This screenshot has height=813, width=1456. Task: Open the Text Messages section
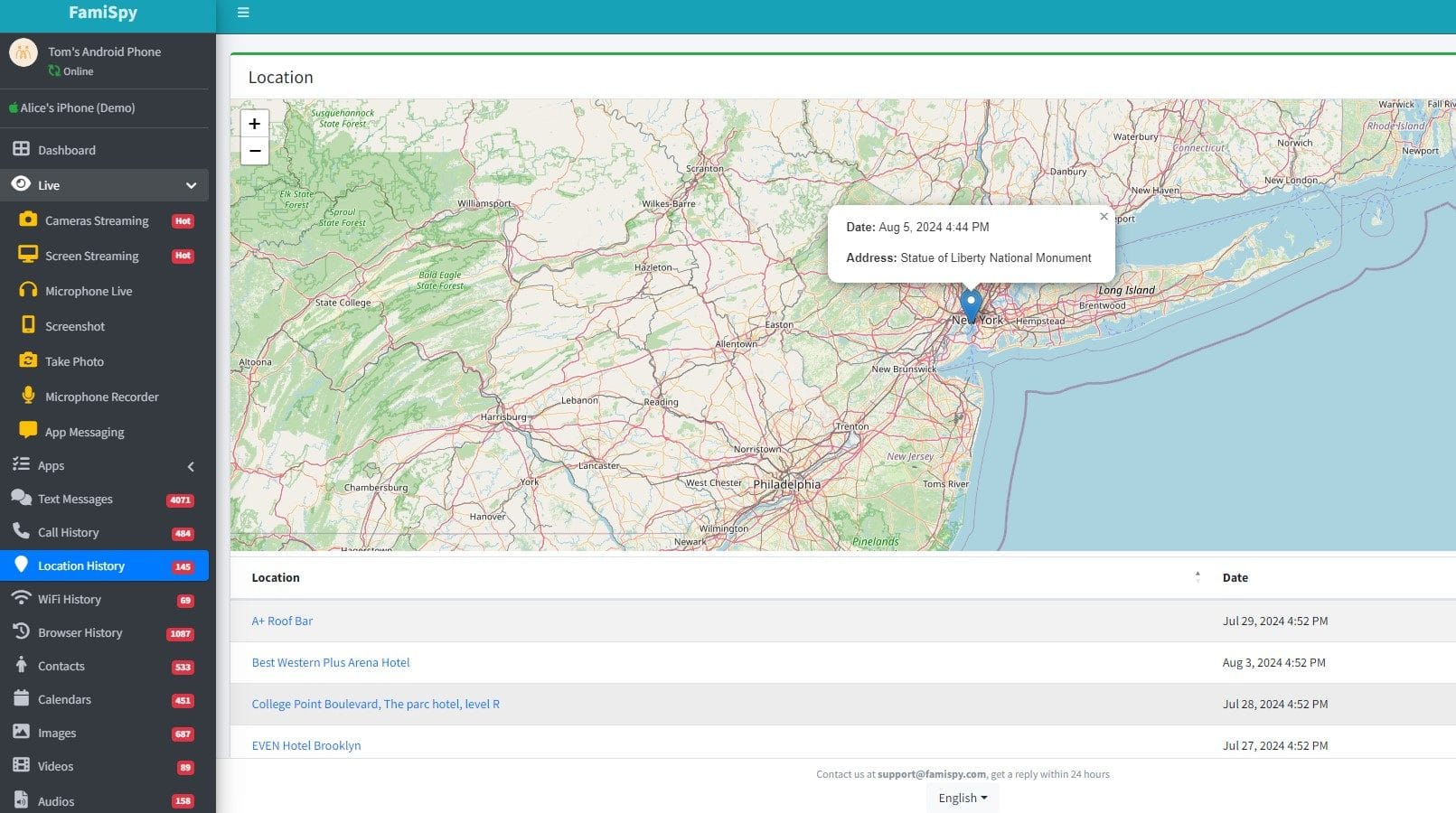75,499
